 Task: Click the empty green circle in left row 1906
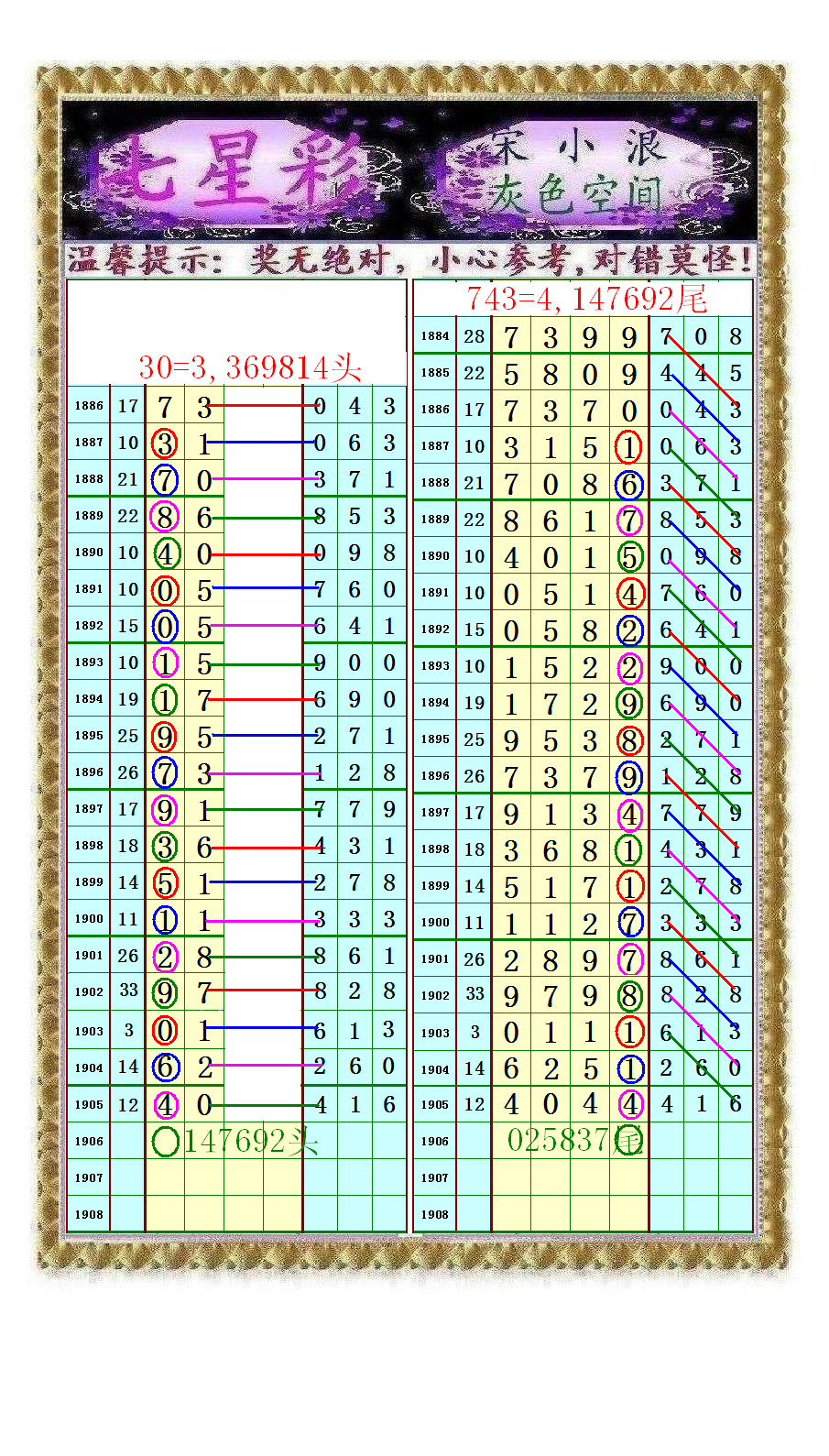[165, 1141]
